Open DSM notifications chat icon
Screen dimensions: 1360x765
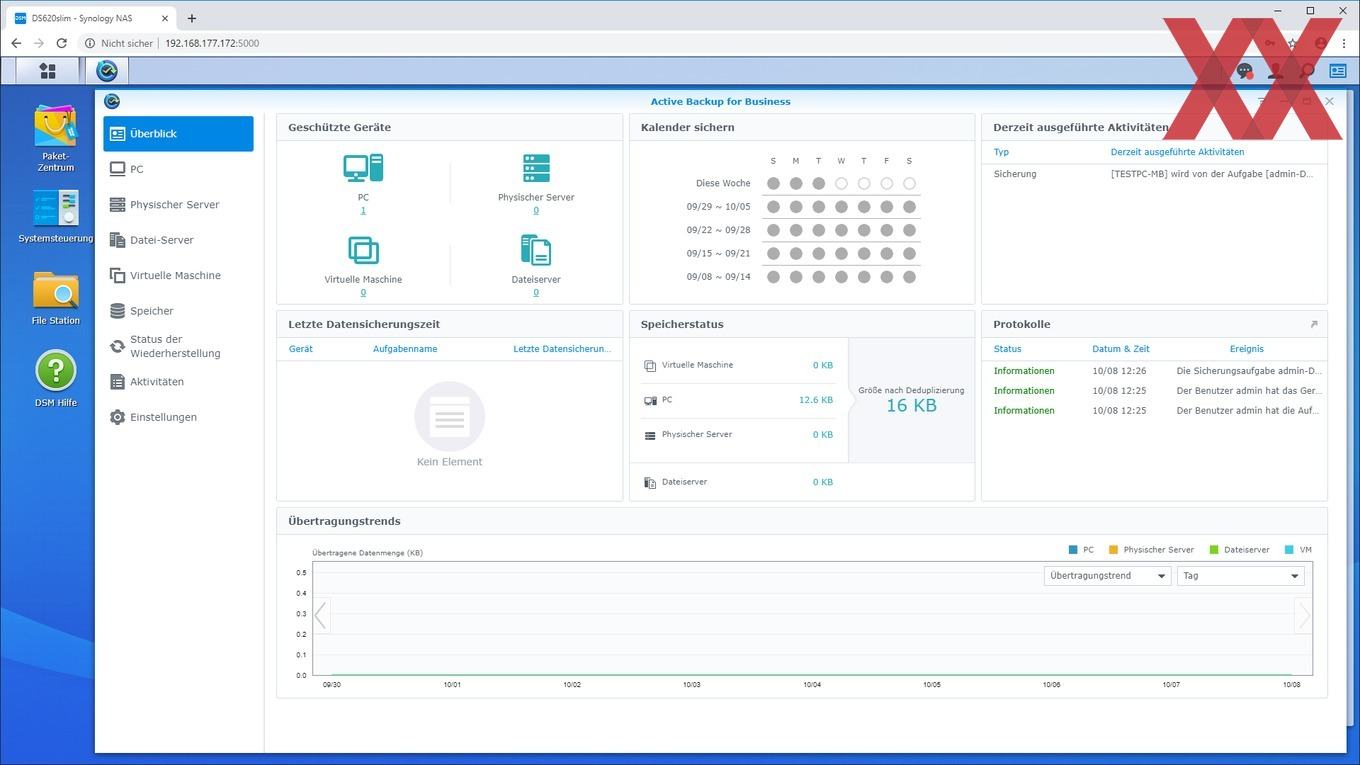pyautogui.click(x=1244, y=71)
